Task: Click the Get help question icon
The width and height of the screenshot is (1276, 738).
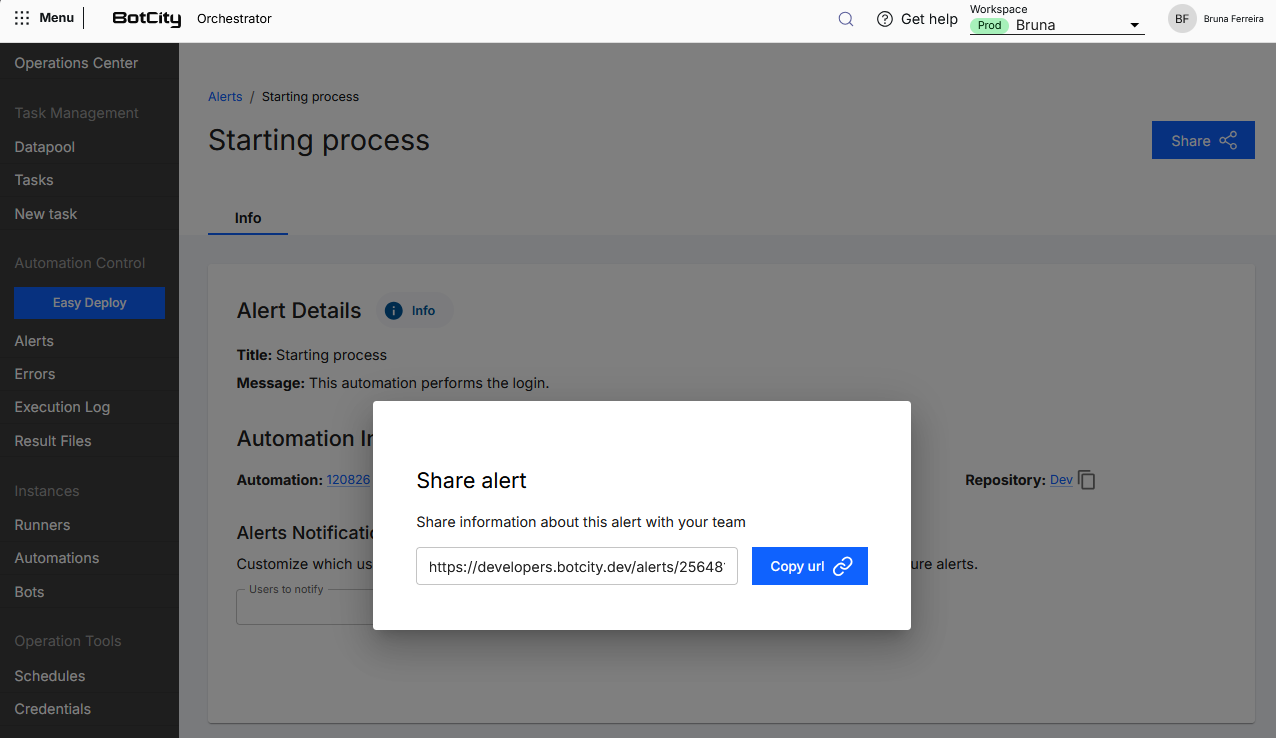Action: pyautogui.click(x=884, y=19)
